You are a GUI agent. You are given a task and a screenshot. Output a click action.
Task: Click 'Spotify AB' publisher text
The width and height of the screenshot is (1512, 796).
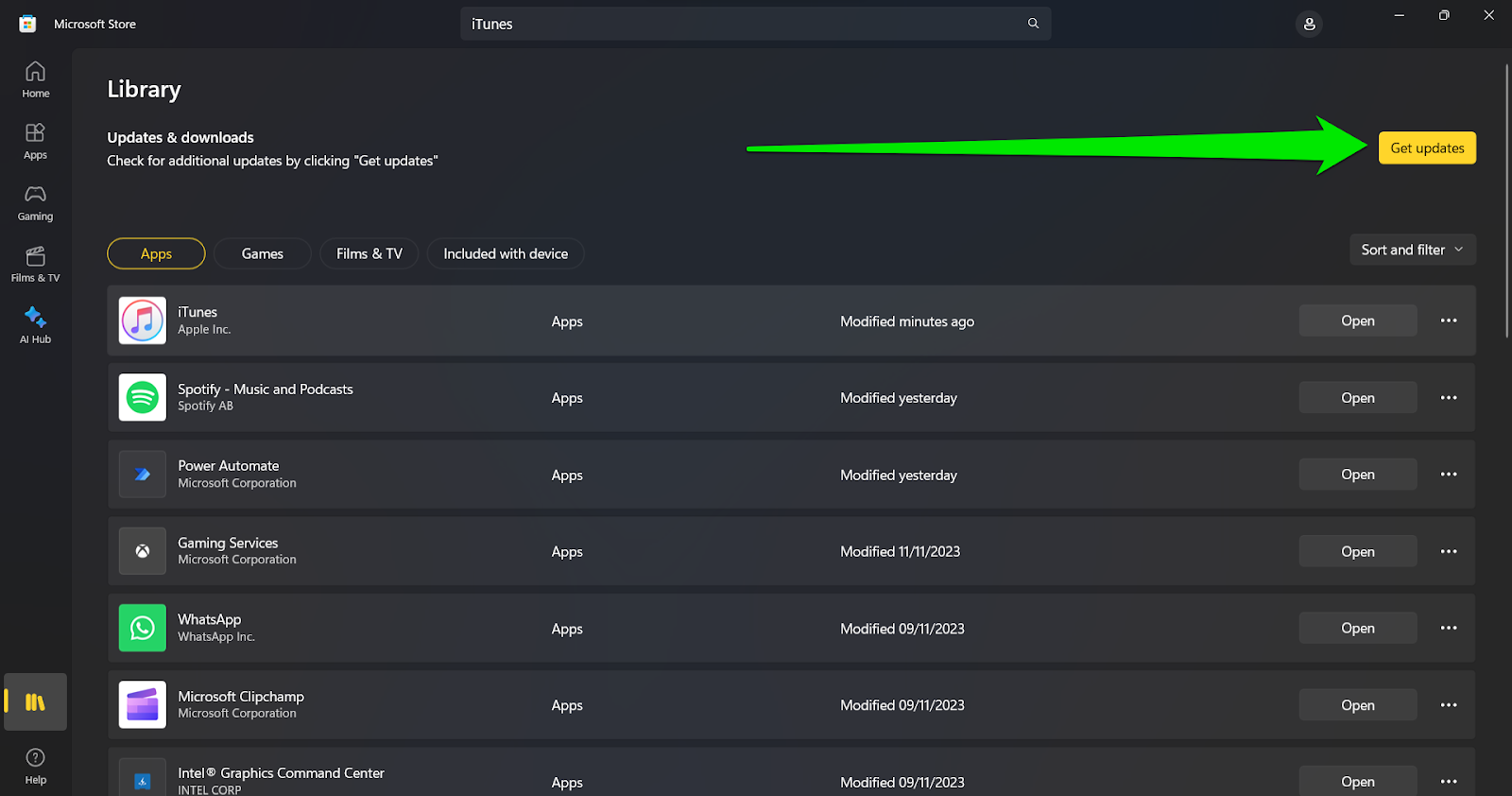tap(205, 407)
